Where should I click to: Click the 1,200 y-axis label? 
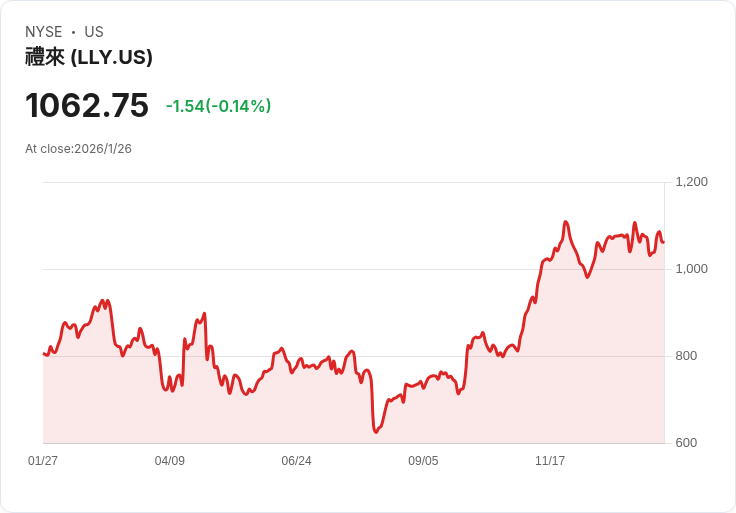[691, 182]
